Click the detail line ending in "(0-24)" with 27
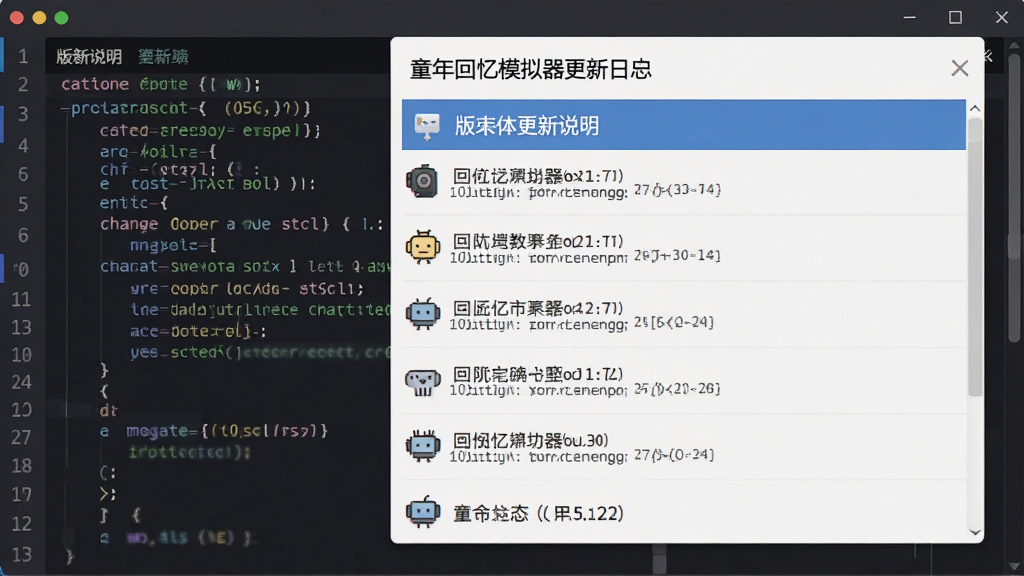The image size is (1024, 576). point(582,455)
